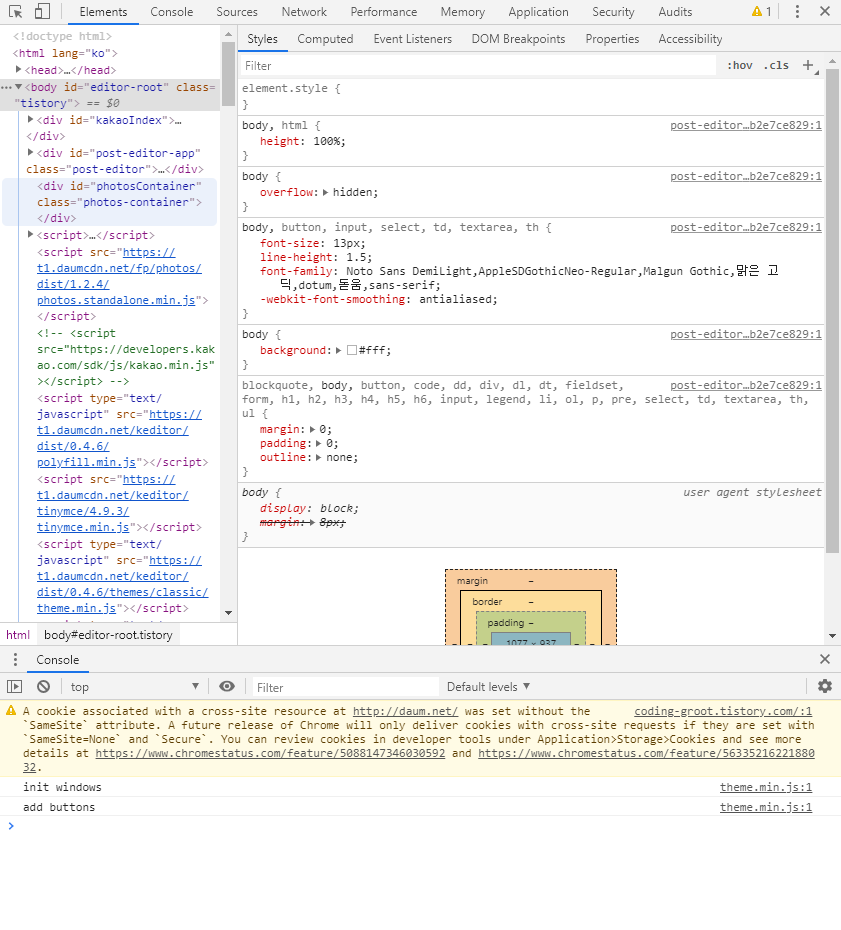Switch to the Sources tab
This screenshot has height=930, width=841.
pos(237,12)
